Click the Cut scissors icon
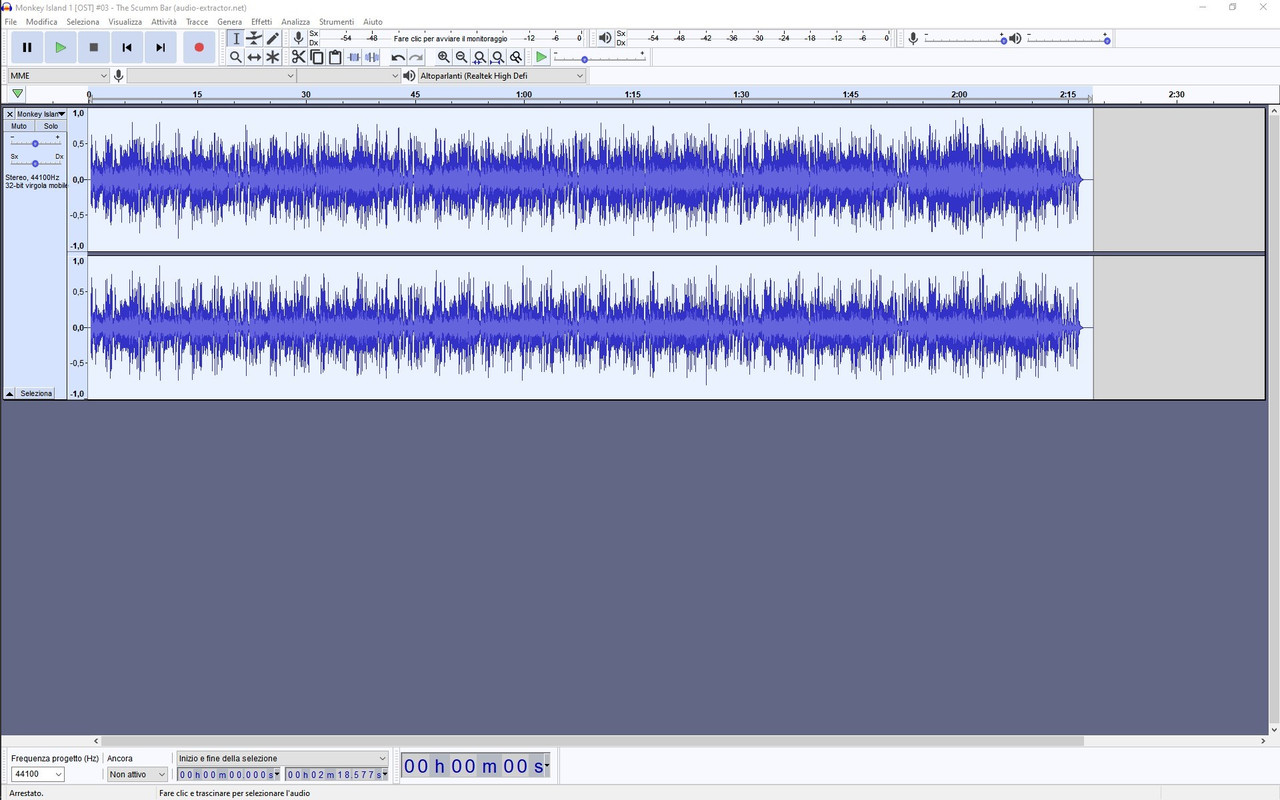The width and height of the screenshot is (1280, 800). 298,57
